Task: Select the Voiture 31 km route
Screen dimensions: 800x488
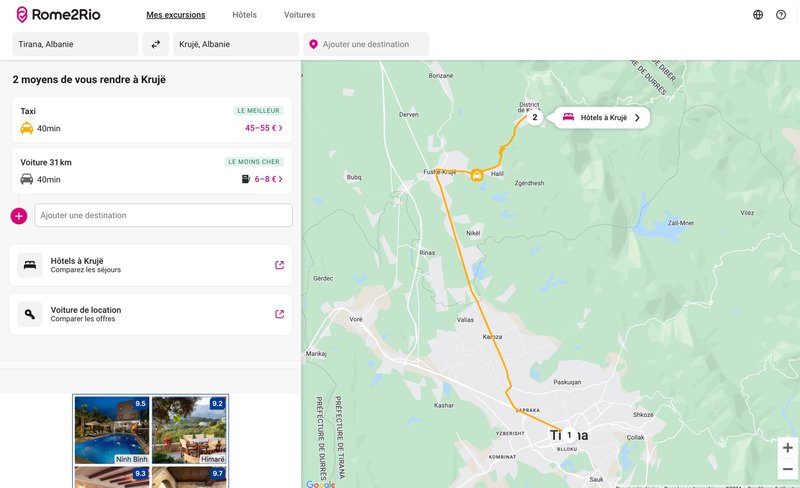Action: (x=152, y=170)
